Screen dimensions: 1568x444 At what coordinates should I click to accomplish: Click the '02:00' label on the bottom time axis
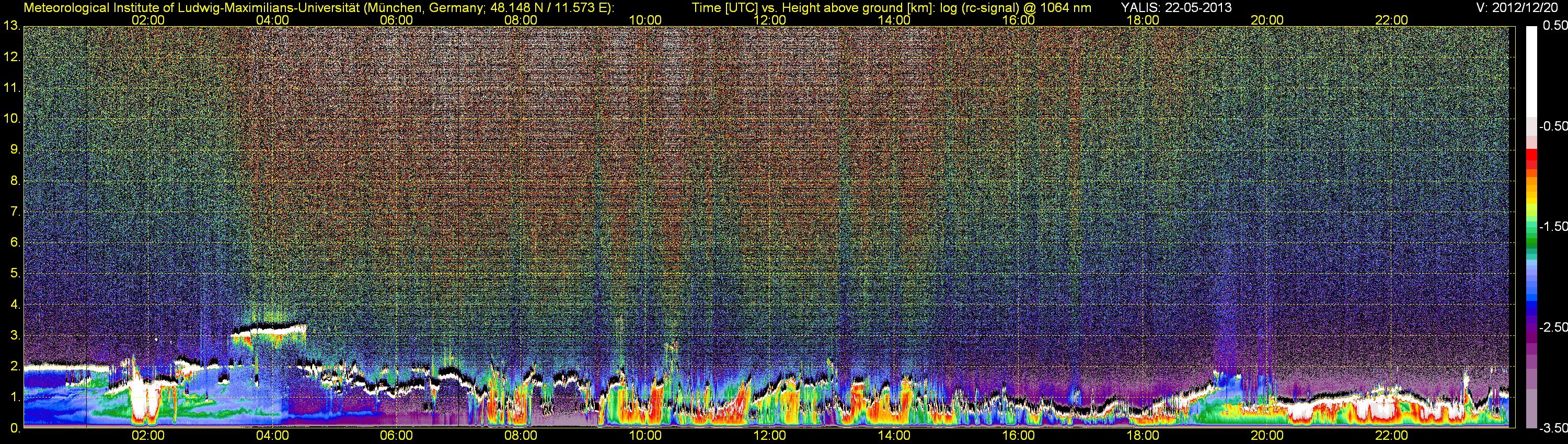148,436
